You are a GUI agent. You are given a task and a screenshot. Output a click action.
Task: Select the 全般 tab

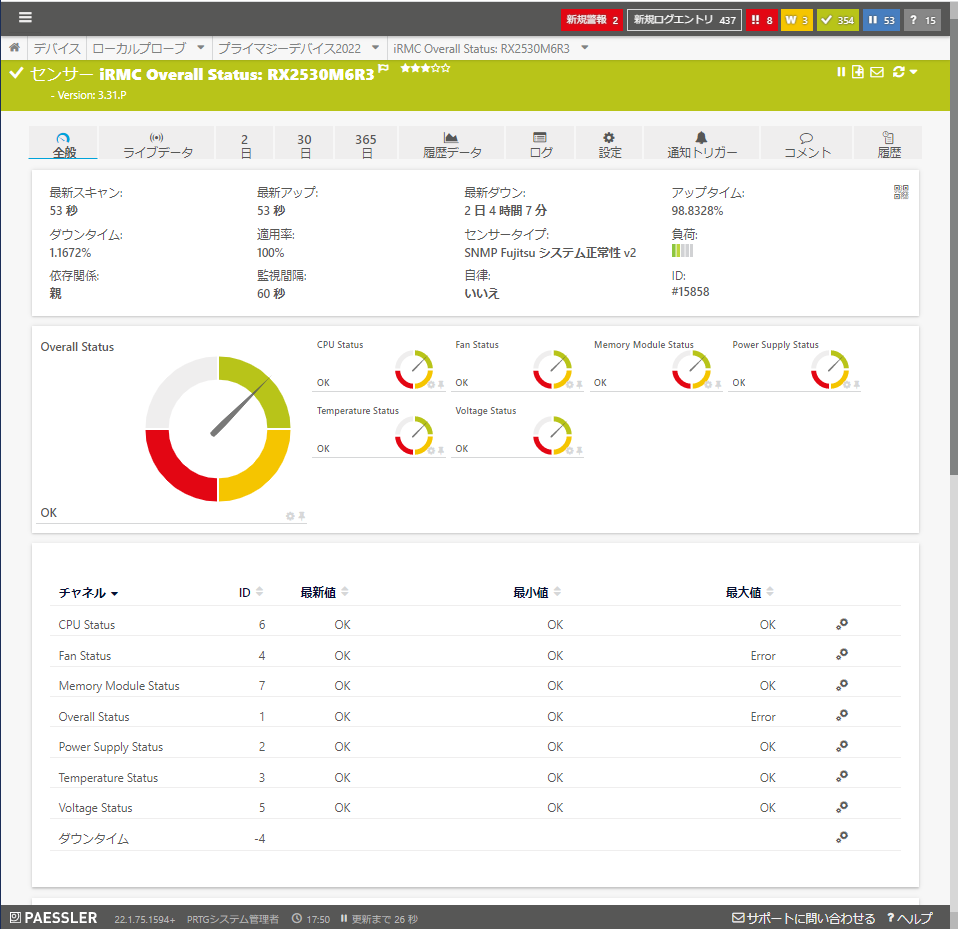pyautogui.click(x=64, y=144)
